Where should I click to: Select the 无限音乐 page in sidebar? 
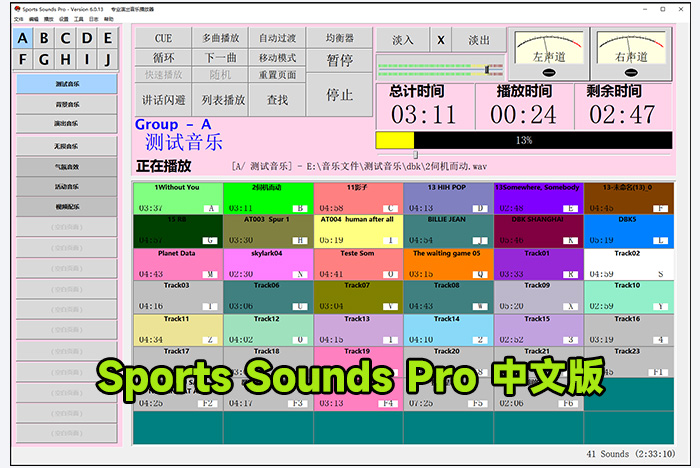tap(67, 146)
